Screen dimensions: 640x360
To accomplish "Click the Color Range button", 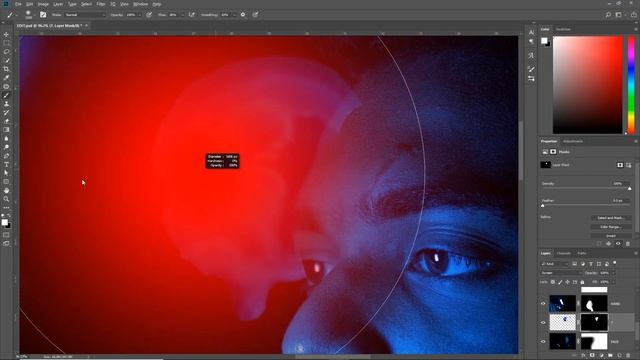I will click(x=611, y=227).
